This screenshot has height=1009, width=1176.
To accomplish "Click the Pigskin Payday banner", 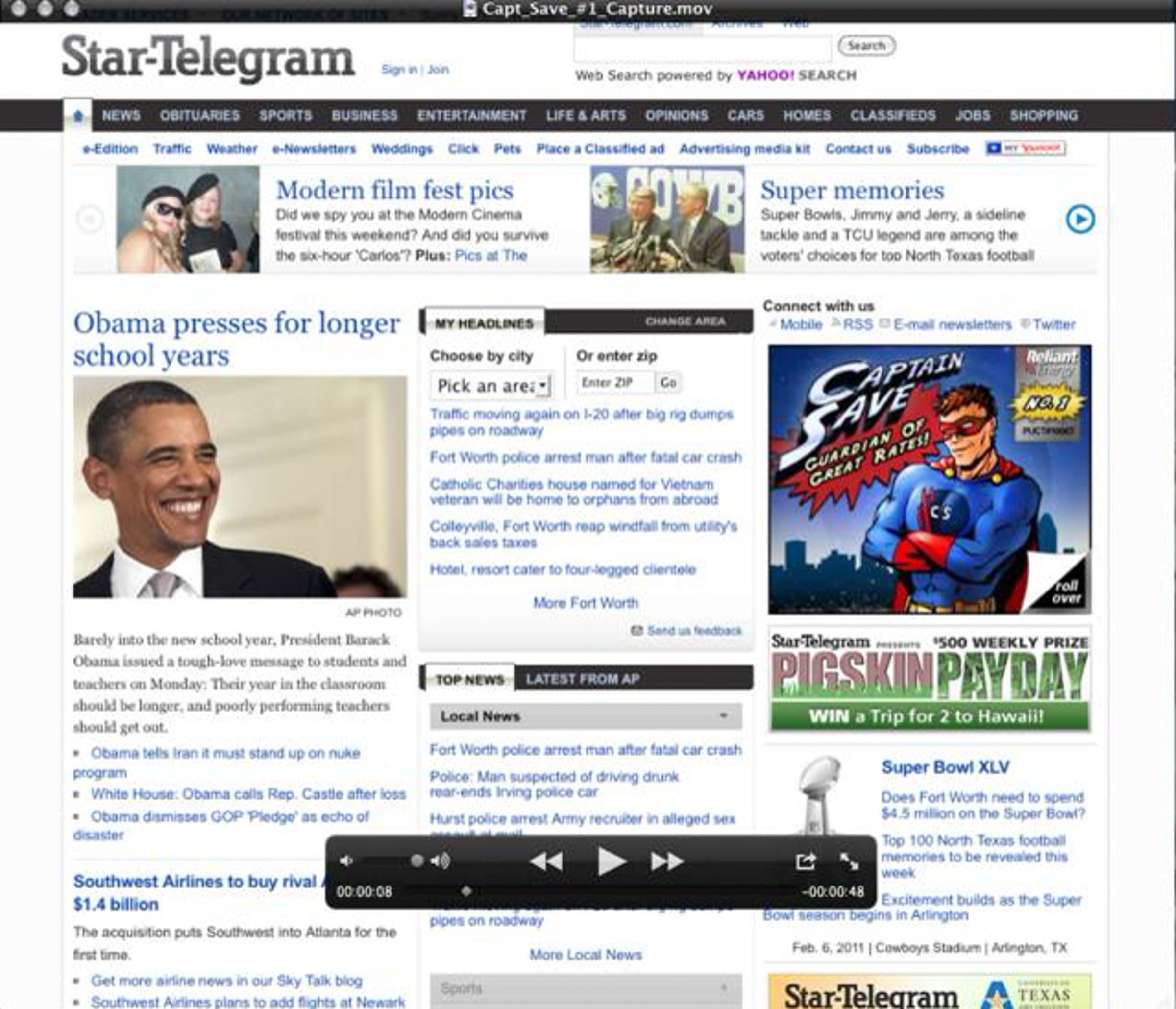I will click(x=930, y=679).
